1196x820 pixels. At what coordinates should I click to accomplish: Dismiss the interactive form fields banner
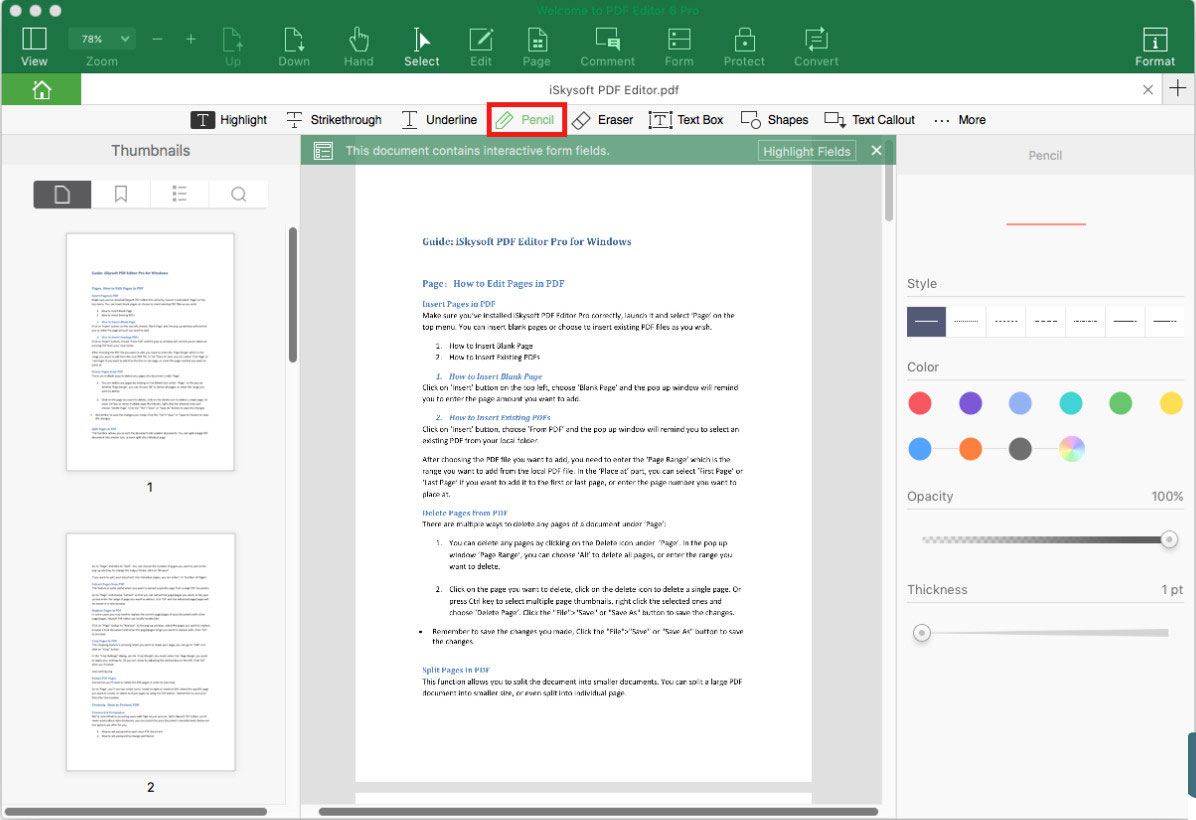(875, 150)
